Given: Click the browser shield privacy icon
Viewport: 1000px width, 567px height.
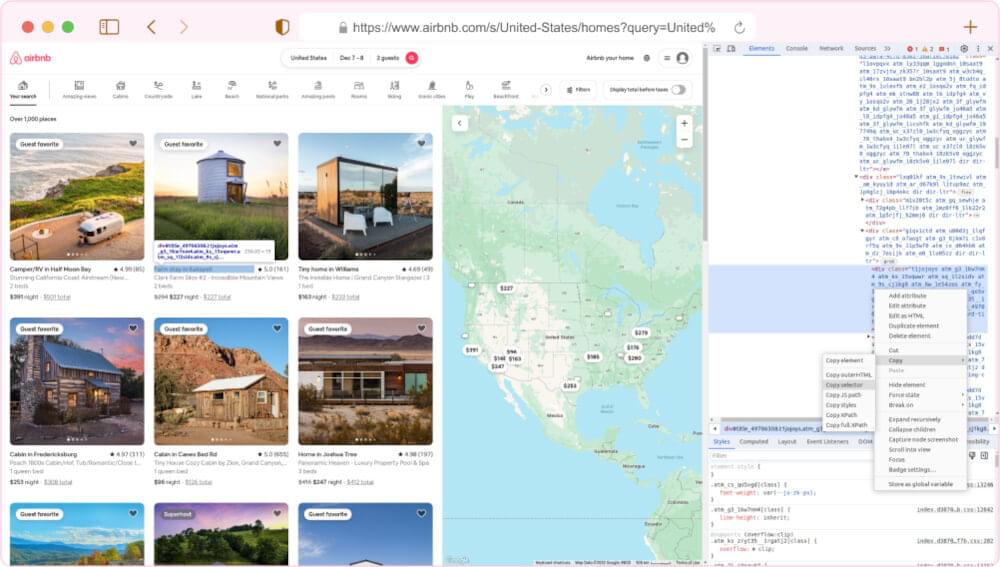Looking at the screenshot, I should point(282,27).
